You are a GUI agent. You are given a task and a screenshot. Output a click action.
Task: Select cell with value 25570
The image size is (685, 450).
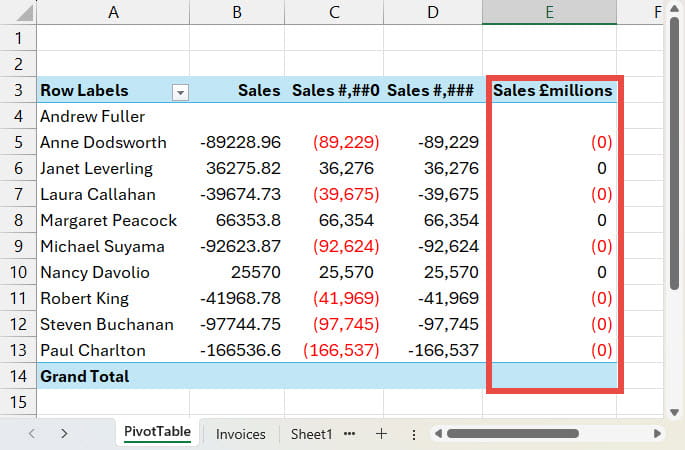[237, 272]
